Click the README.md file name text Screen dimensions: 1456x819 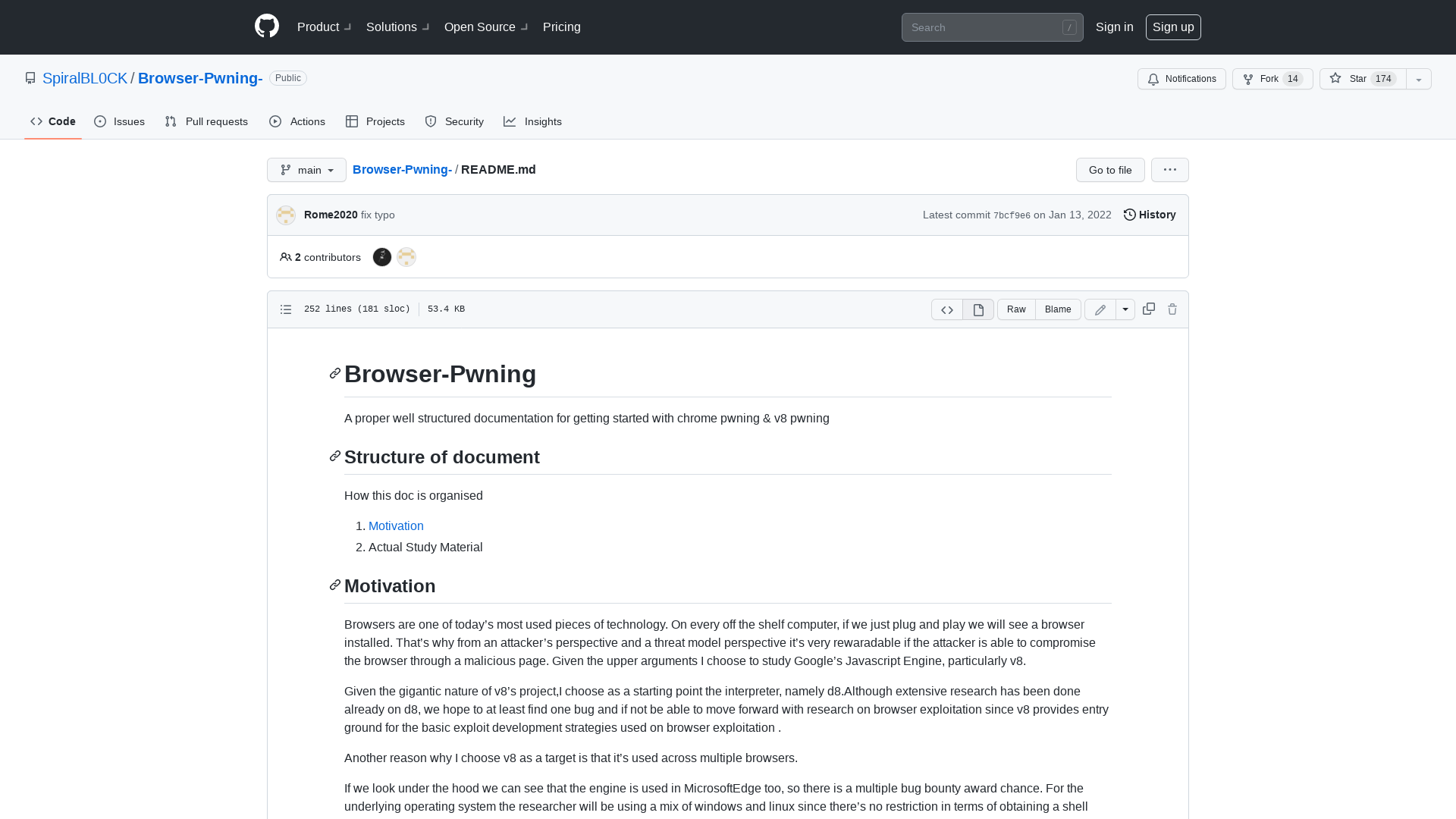pyautogui.click(x=498, y=169)
